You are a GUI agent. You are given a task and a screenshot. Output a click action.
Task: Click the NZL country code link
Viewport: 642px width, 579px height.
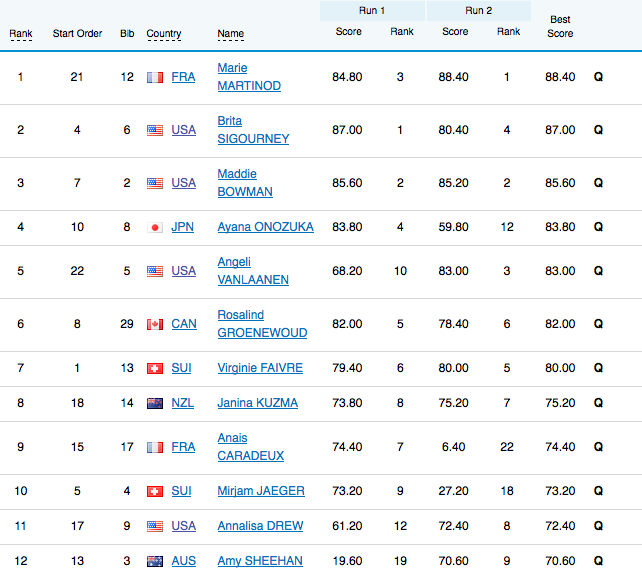click(x=184, y=403)
